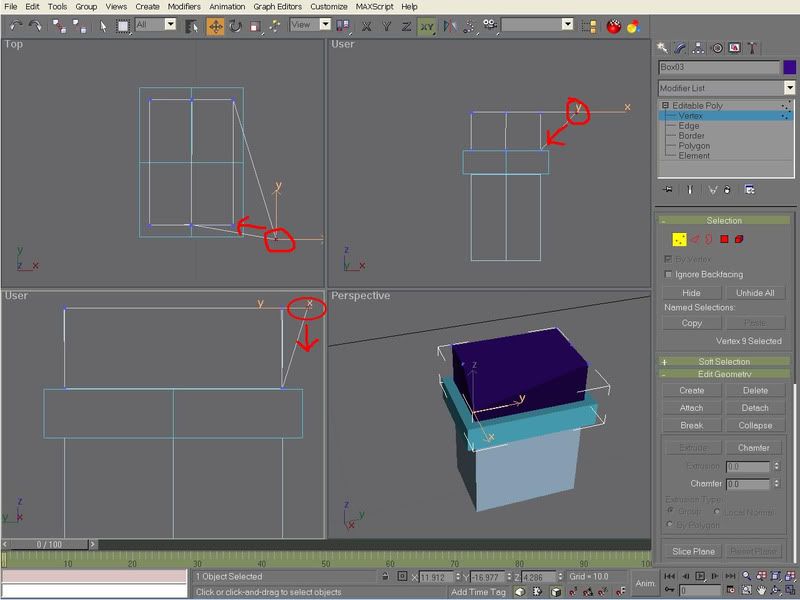Open the Hierarchy command panel tab
The width and height of the screenshot is (800, 600).
(x=699, y=47)
